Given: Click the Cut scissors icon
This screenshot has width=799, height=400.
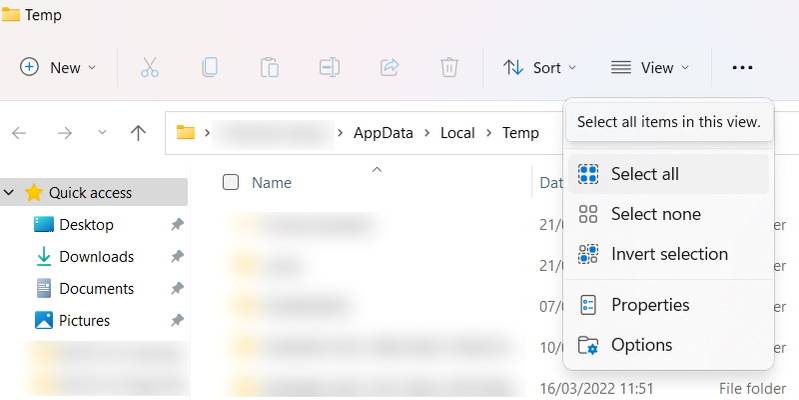Looking at the screenshot, I should [149, 67].
